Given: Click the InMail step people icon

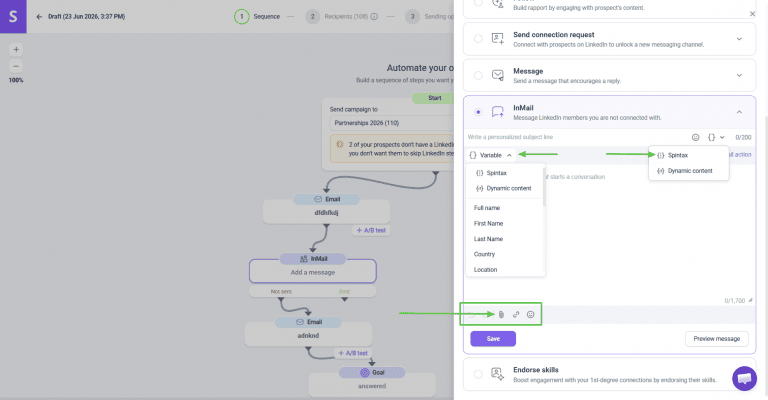Looking at the screenshot, I should (x=304, y=259).
